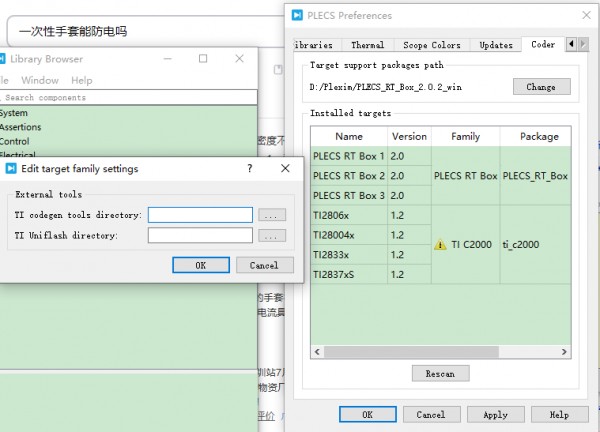Click the Name column header
The image size is (600, 432).
tap(349, 137)
